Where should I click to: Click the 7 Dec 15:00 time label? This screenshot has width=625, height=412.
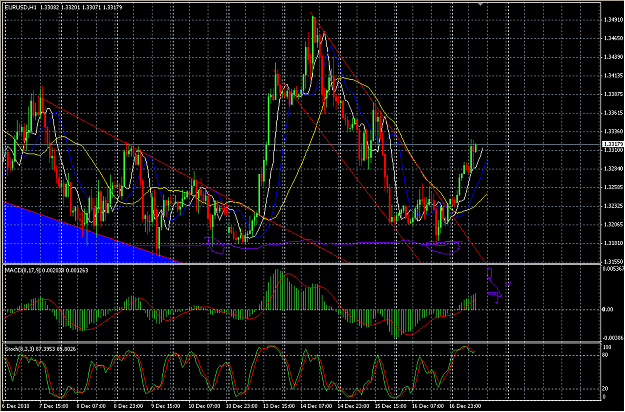[x=53, y=406]
